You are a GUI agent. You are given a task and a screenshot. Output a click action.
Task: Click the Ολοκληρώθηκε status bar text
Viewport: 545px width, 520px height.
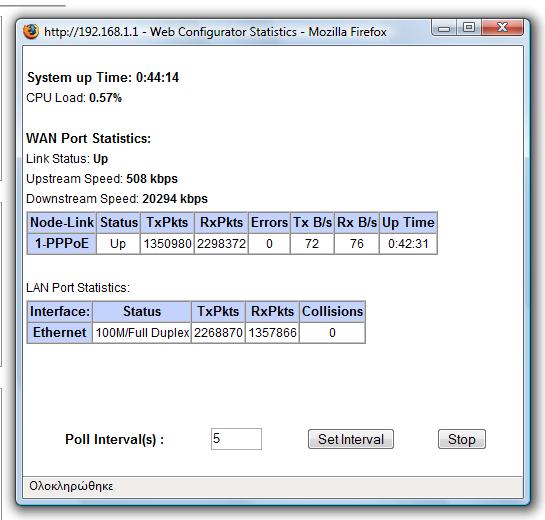click(x=71, y=486)
